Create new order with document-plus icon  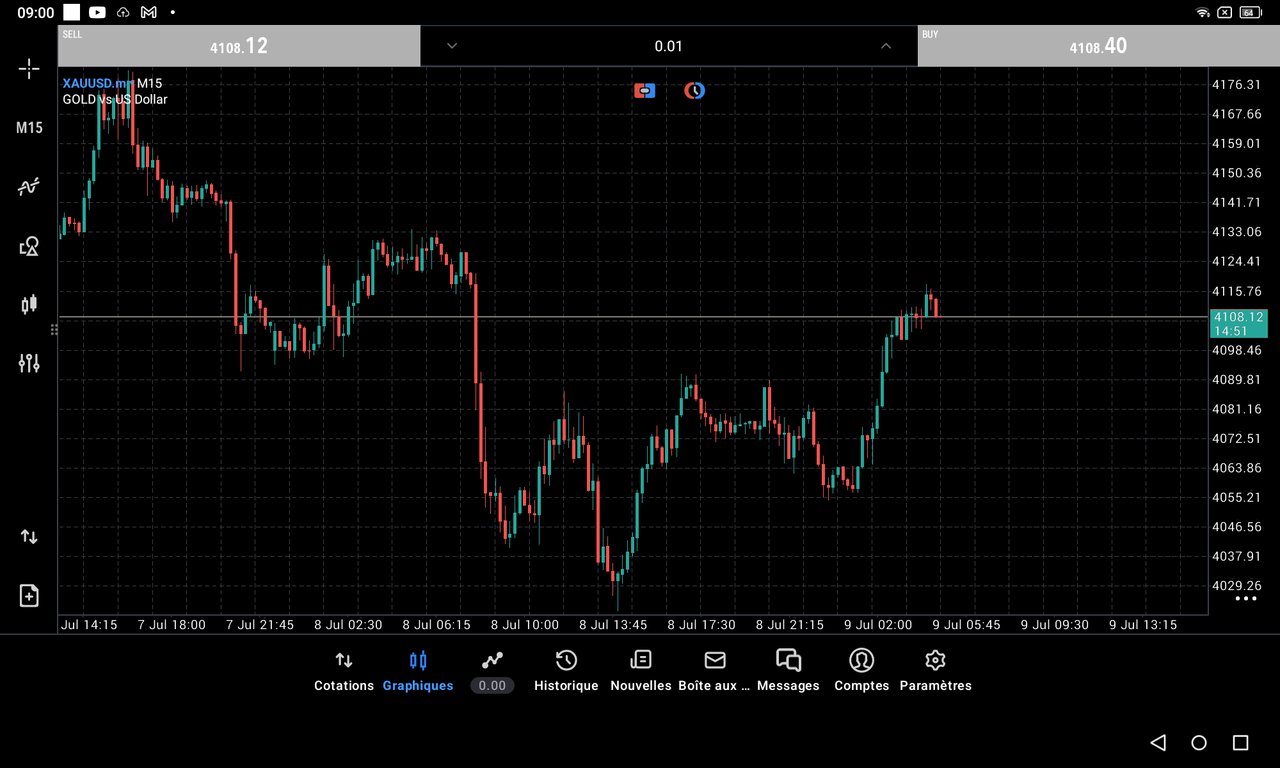[x=29, y=595]
